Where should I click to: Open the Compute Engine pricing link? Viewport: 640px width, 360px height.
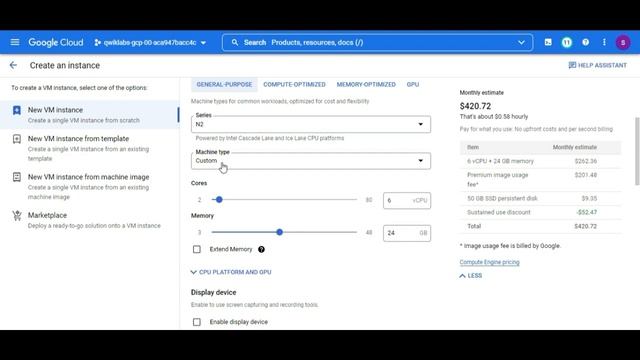pos(489,262)
